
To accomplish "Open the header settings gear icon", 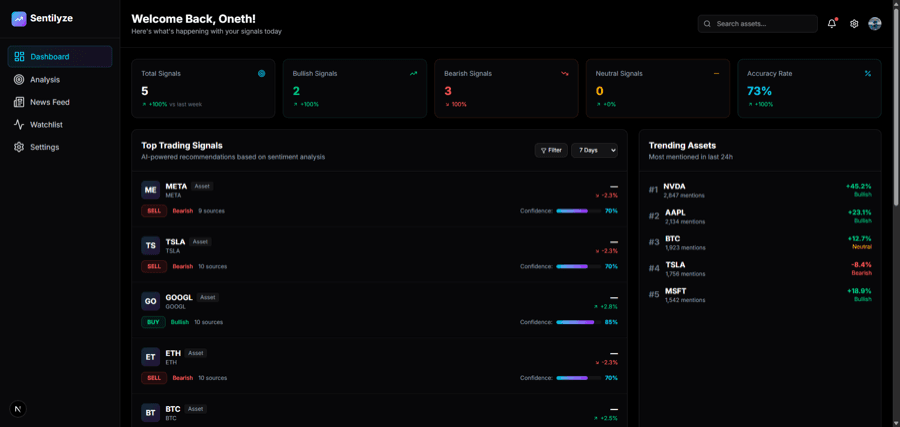I will tap(854, 24).
